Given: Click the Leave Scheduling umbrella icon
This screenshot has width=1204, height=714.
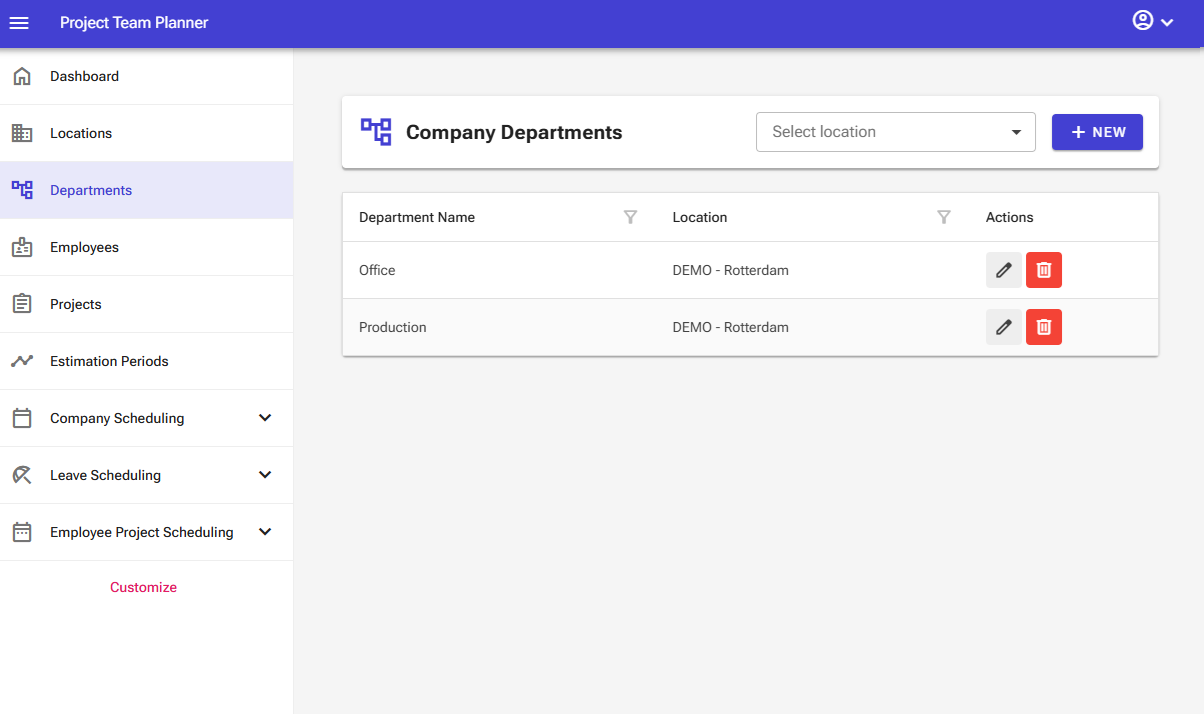Looking at the screenshot, I should [x=22, y=475].
